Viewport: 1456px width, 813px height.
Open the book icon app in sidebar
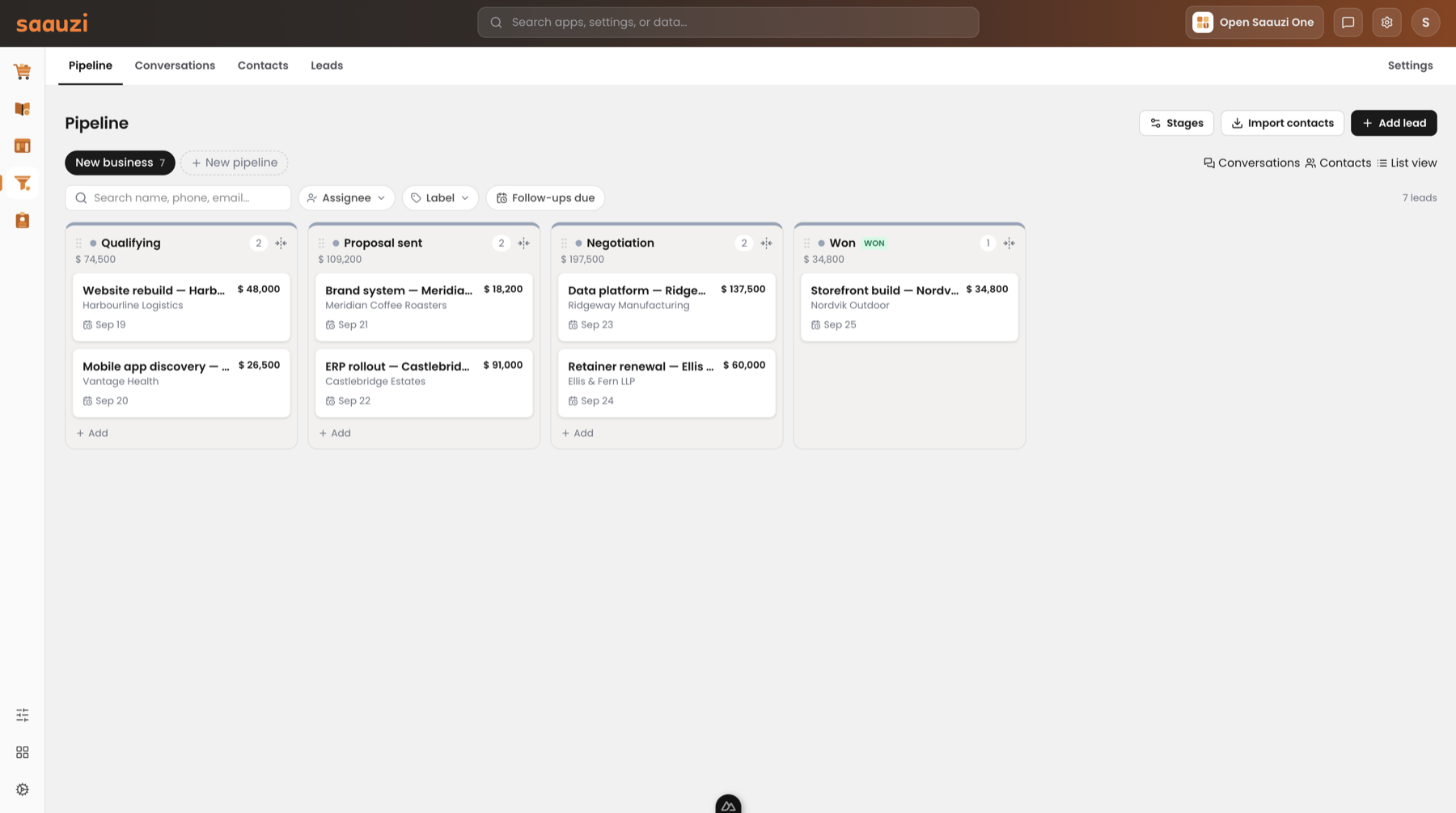tap(23, 109)
